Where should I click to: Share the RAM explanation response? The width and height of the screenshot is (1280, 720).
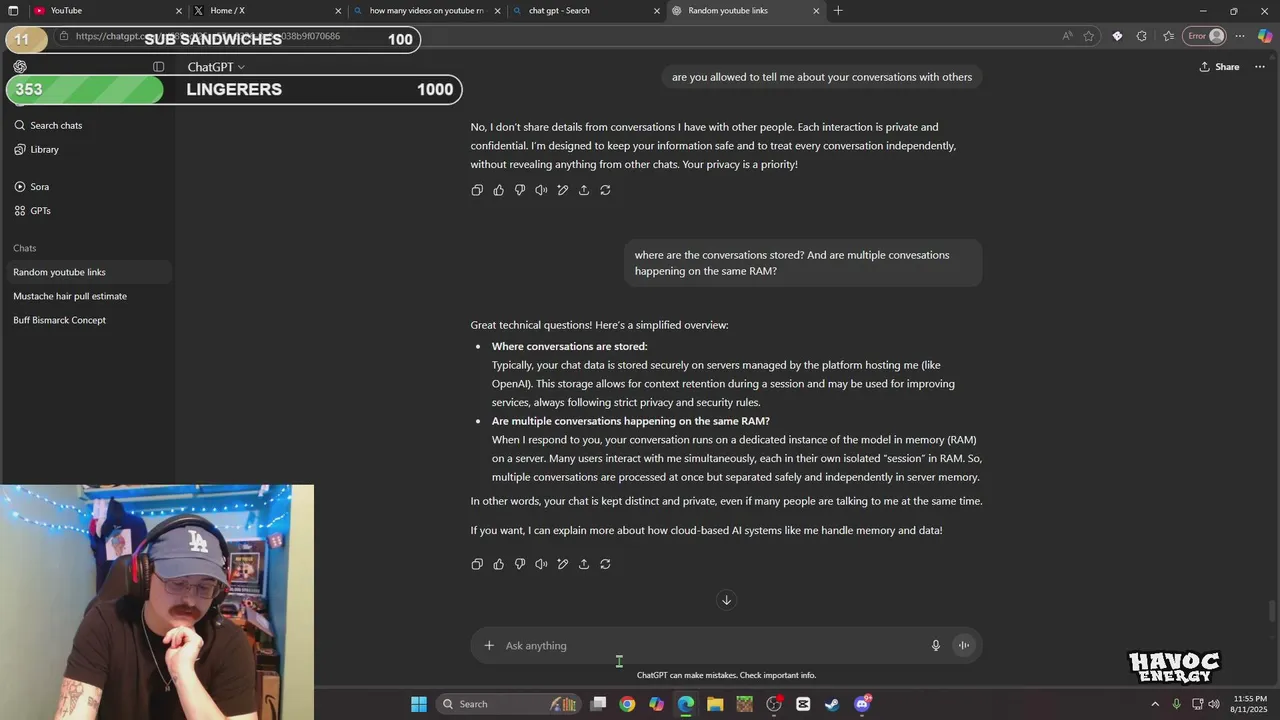click(584, 564)
